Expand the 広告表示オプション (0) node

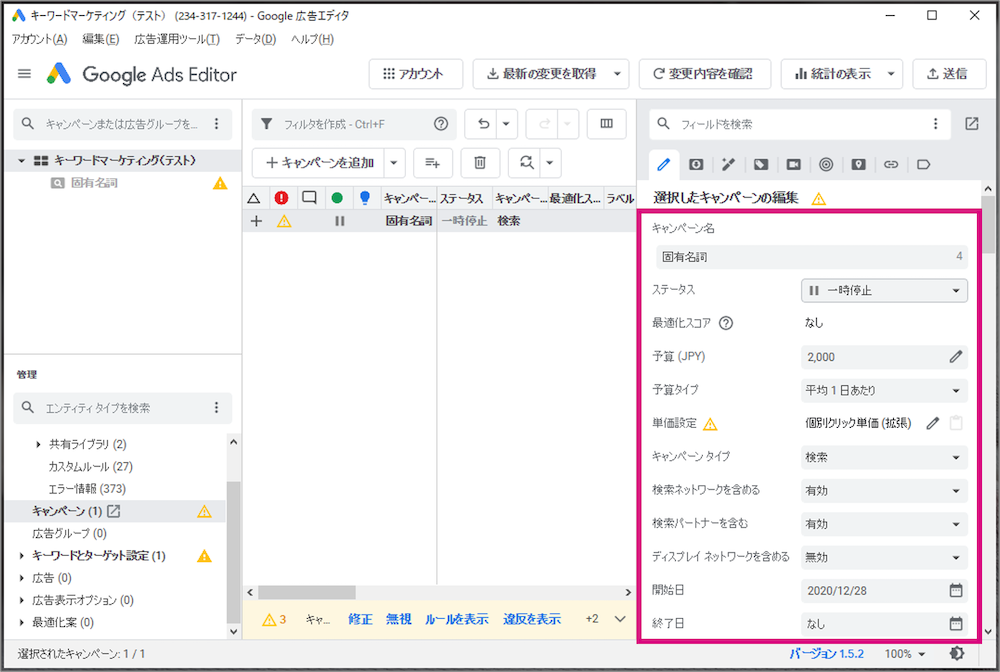pyautogui.click(x=22, y=601)
